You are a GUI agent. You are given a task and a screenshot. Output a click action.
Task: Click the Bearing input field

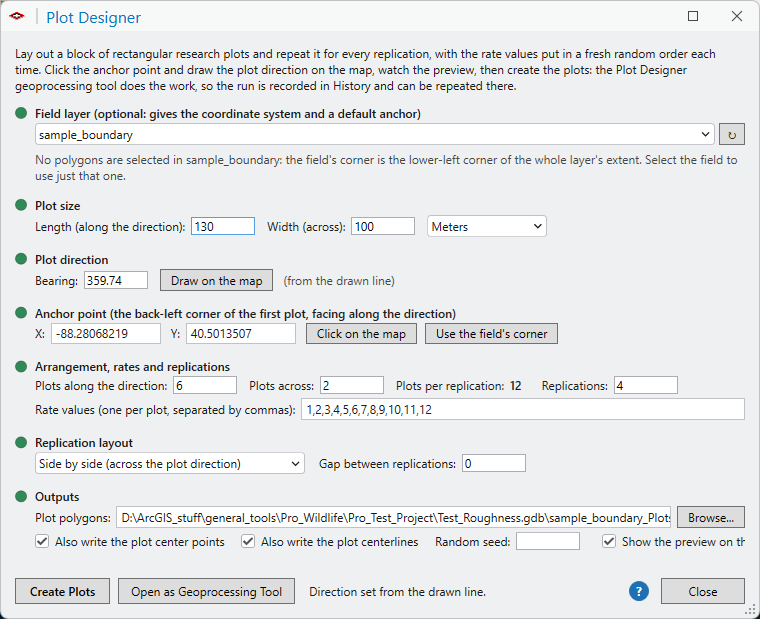116,280
